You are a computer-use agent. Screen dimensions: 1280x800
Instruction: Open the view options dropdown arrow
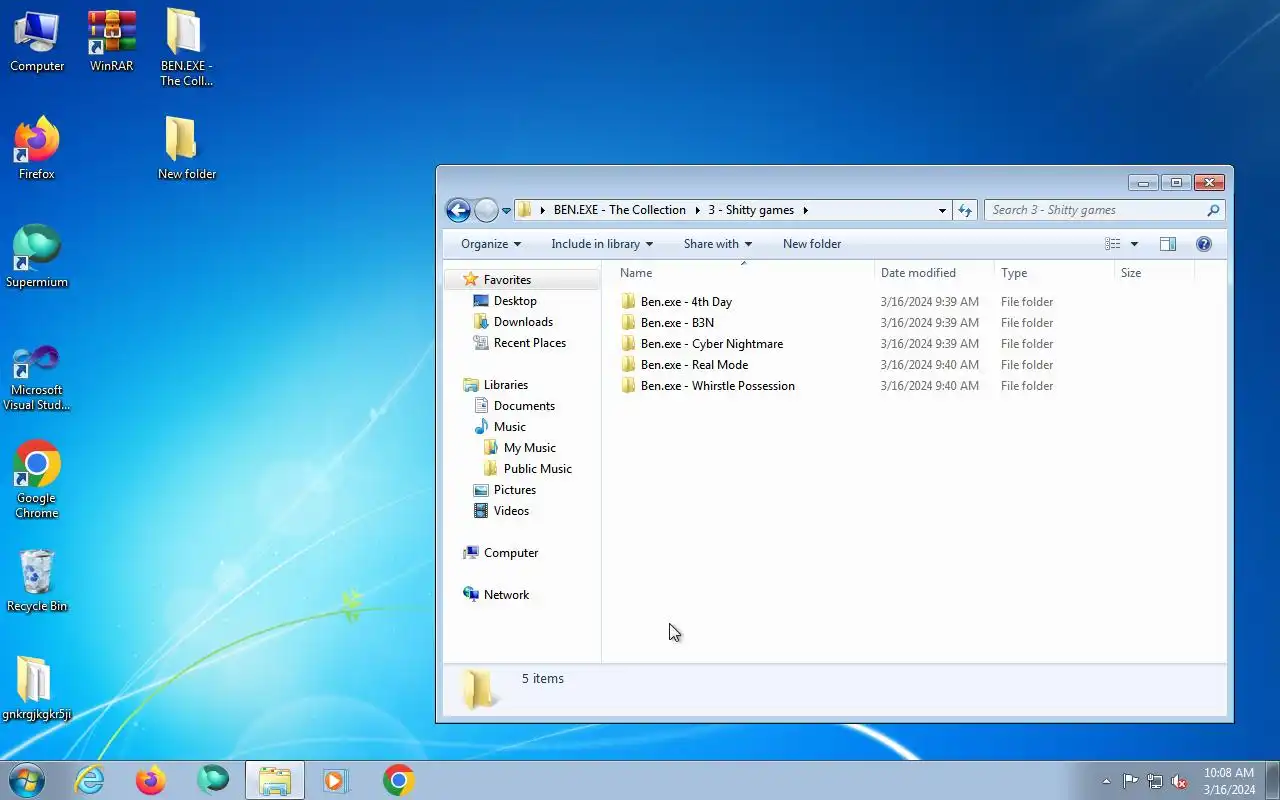pos(1134,244)
